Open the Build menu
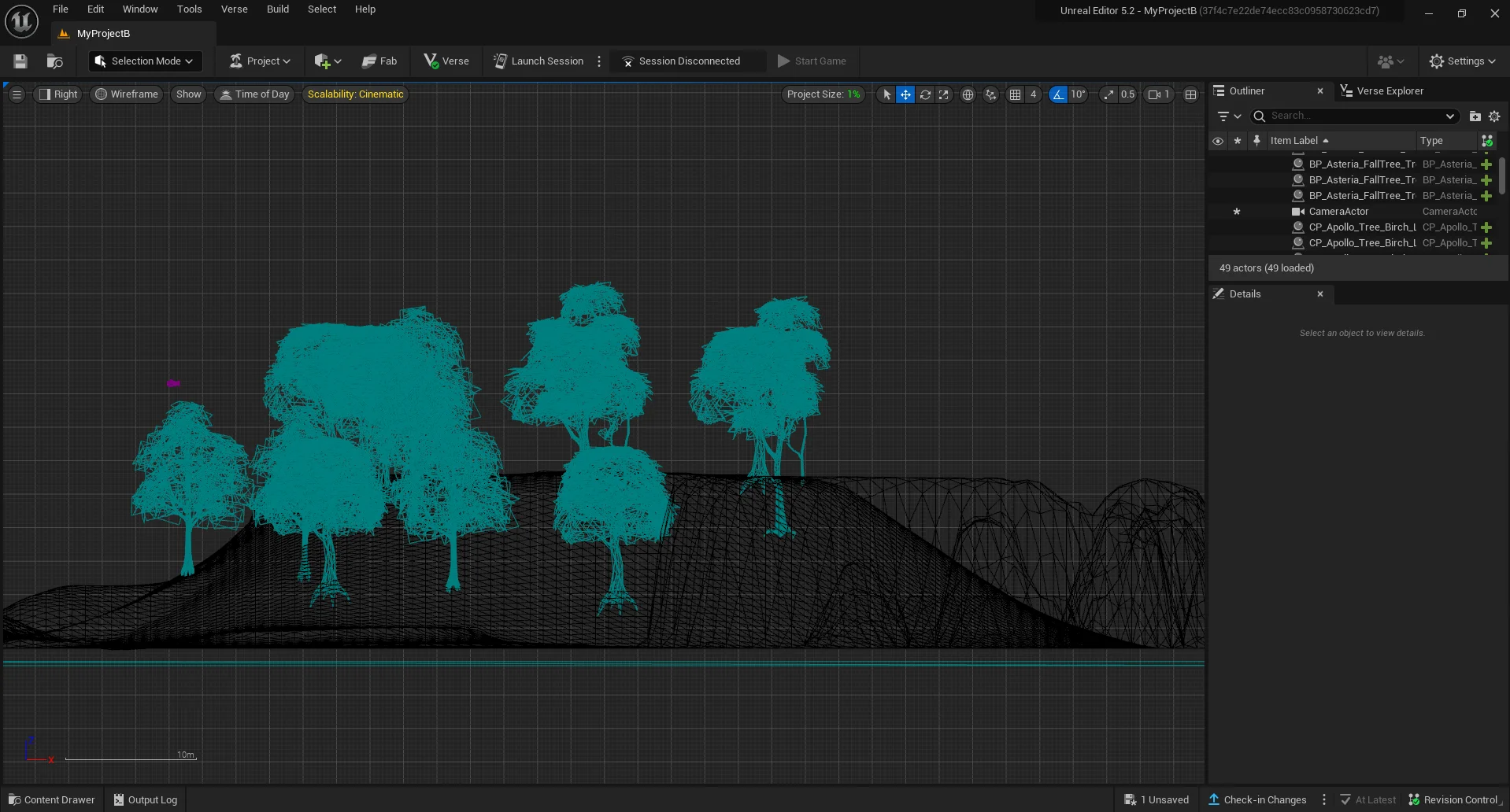The height and width of the screenshot is (812, 1510). click(277, 9)
